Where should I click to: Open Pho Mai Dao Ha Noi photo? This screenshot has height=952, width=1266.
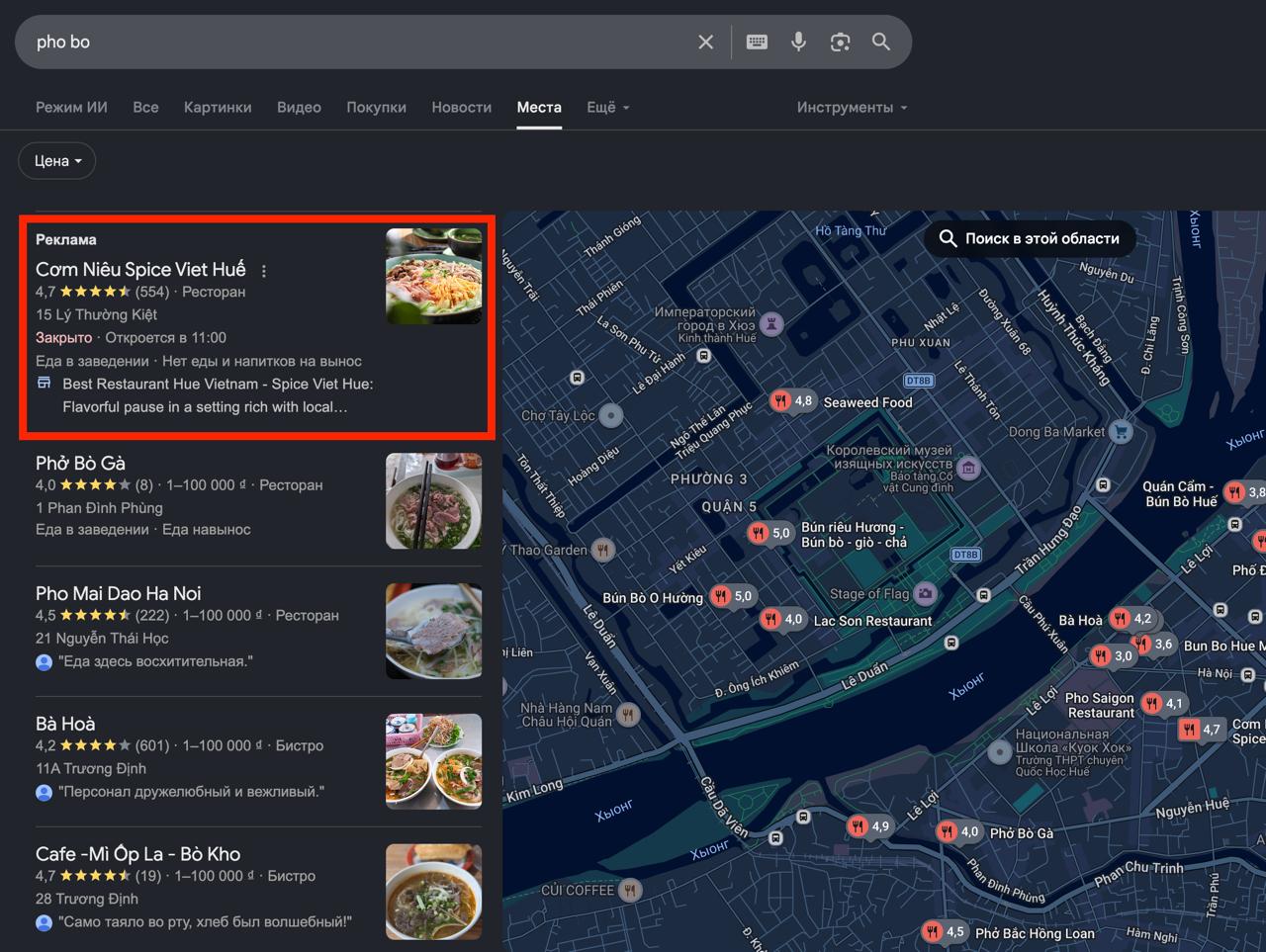click(x=433, y=632)
